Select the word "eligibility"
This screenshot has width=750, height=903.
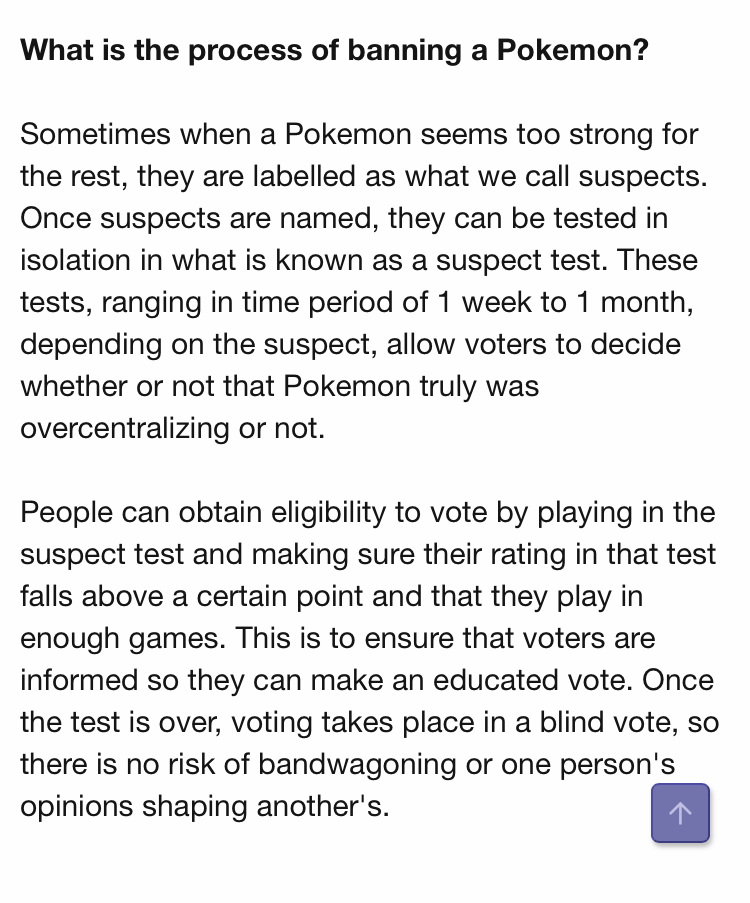click(328, 513)
